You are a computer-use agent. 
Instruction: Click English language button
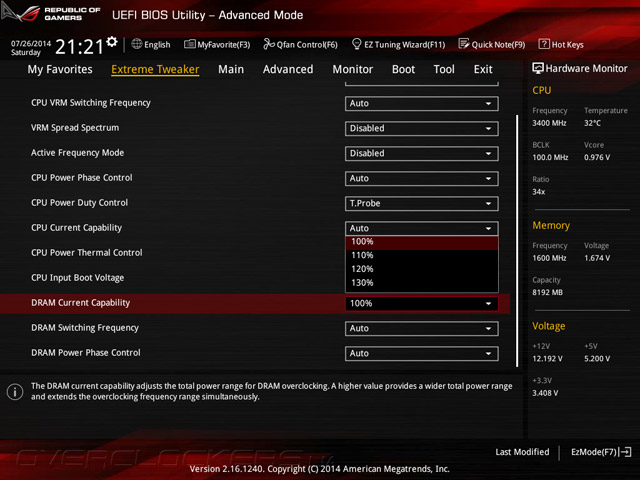[x=157, y=45]
